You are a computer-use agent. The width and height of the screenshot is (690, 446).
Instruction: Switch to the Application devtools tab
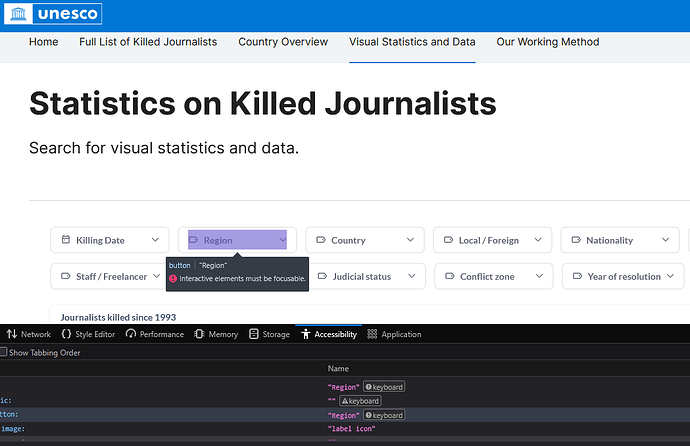tap(394, 334)
